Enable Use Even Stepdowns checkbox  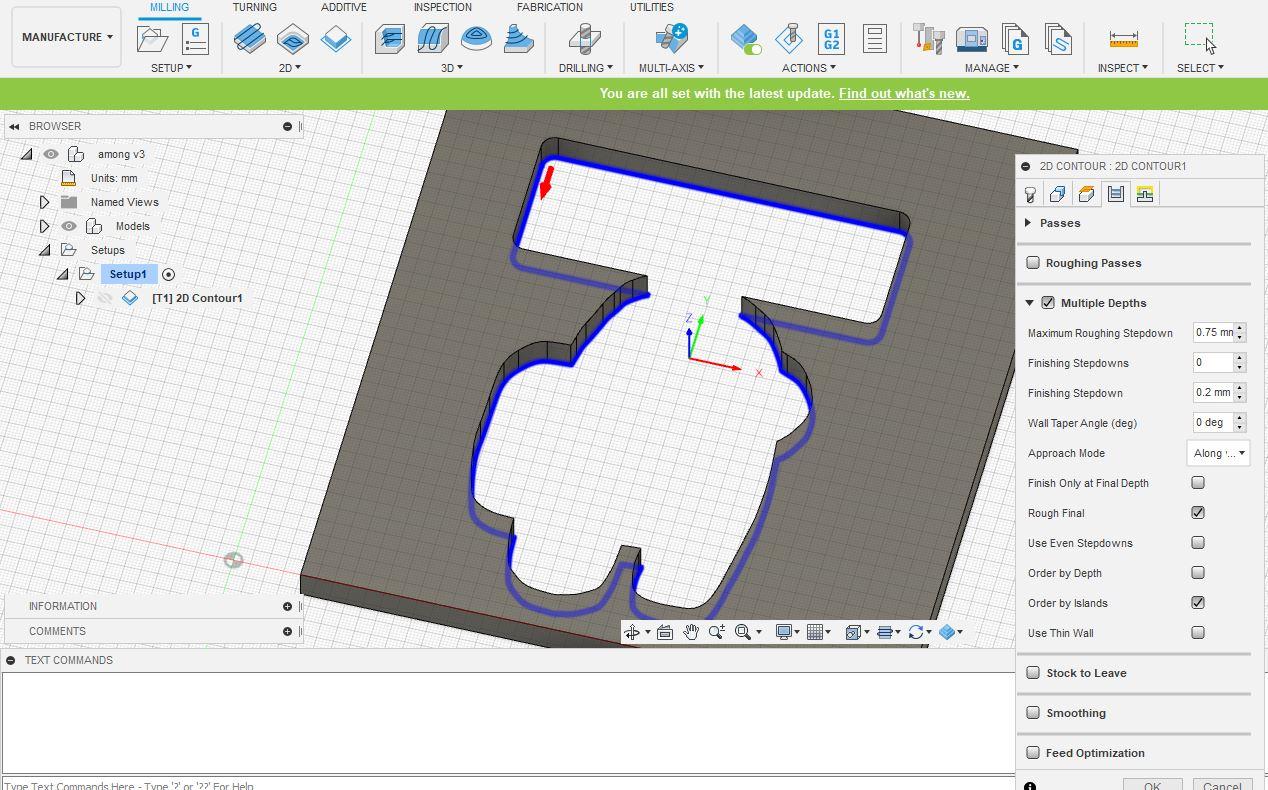point(1198,543)
